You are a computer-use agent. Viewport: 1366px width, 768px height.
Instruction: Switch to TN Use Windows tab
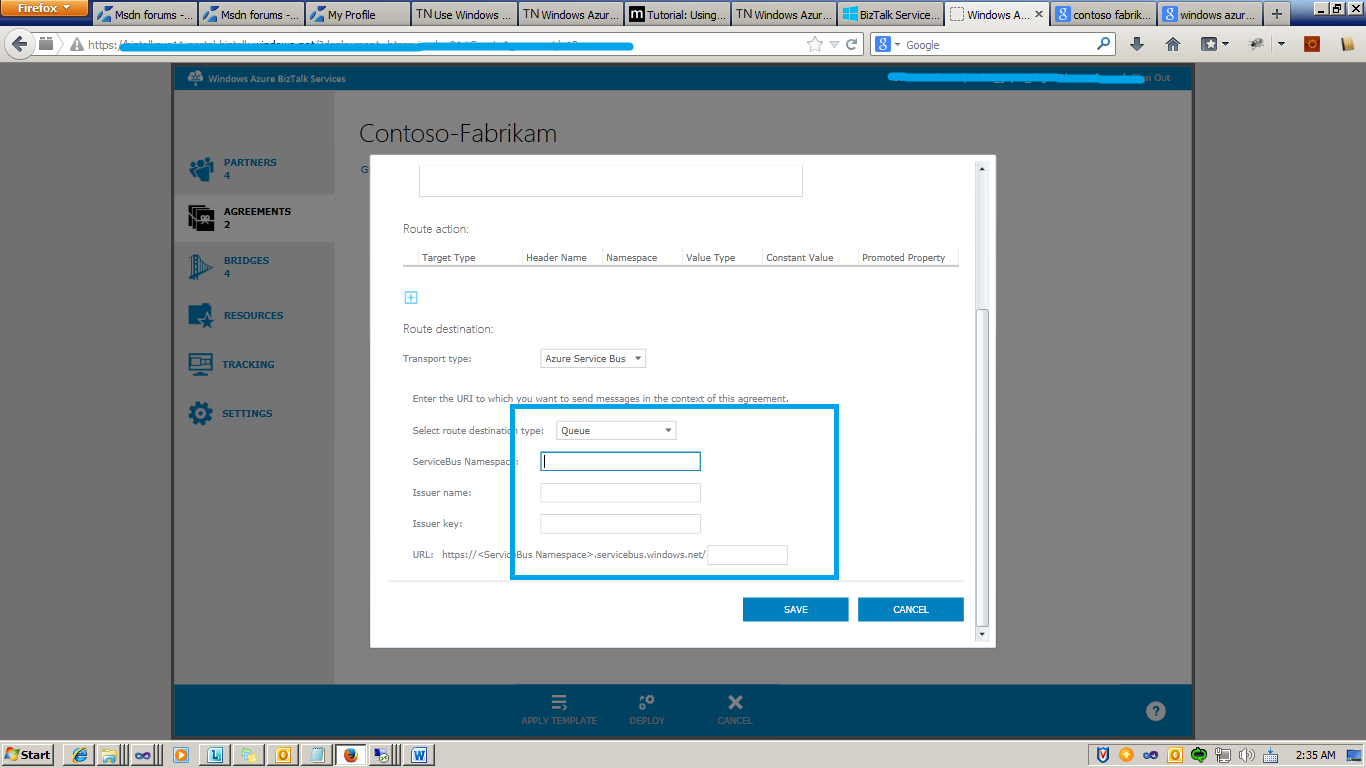pos(463,14)
